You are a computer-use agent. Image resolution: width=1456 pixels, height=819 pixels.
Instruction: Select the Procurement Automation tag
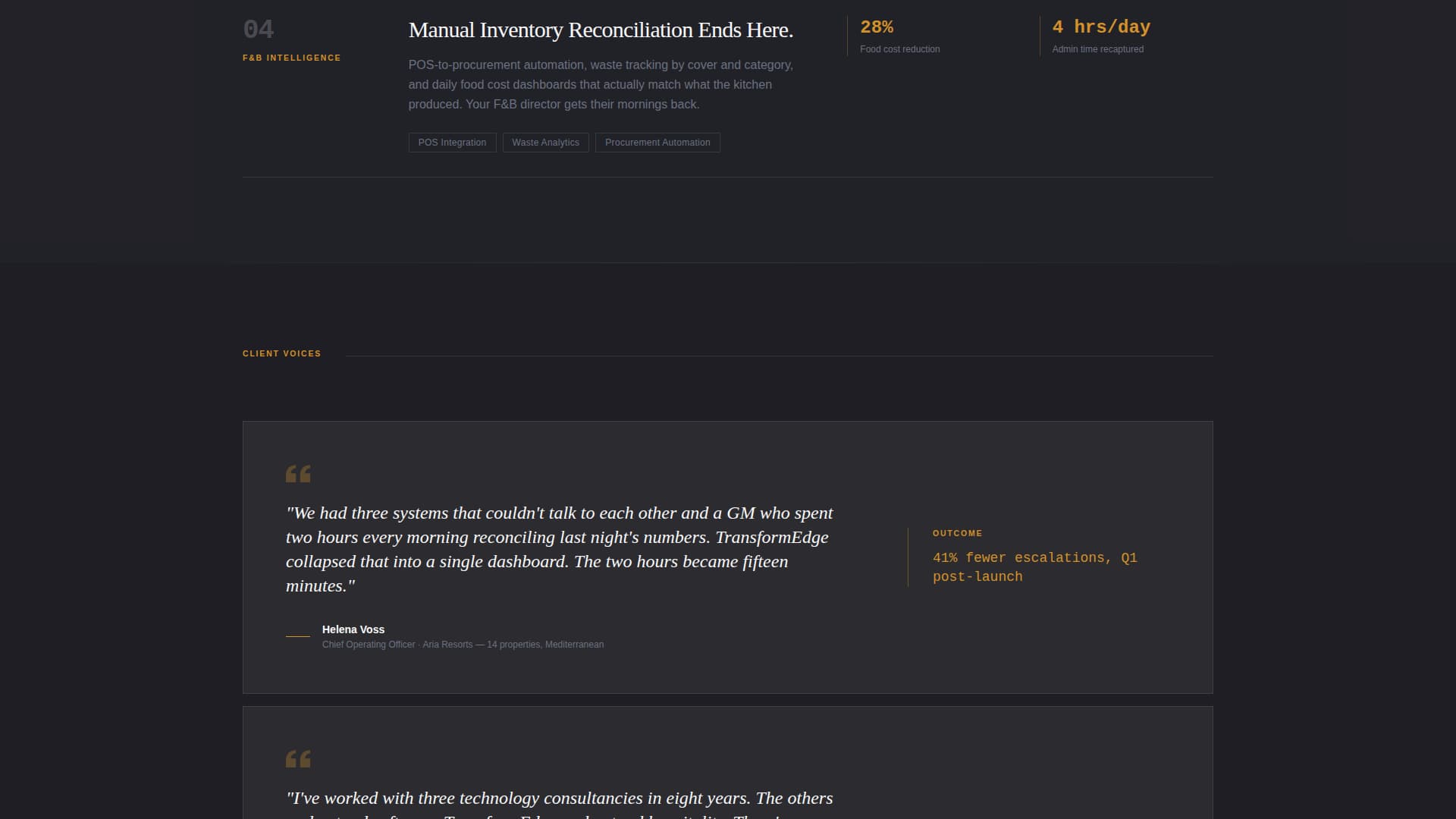[x=657, y=143]
